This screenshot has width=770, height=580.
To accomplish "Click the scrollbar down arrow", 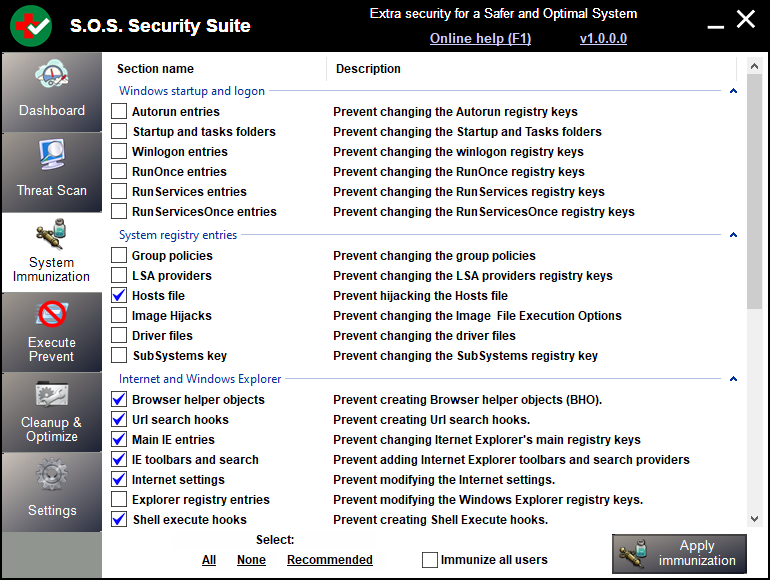I will click(754, 519).
